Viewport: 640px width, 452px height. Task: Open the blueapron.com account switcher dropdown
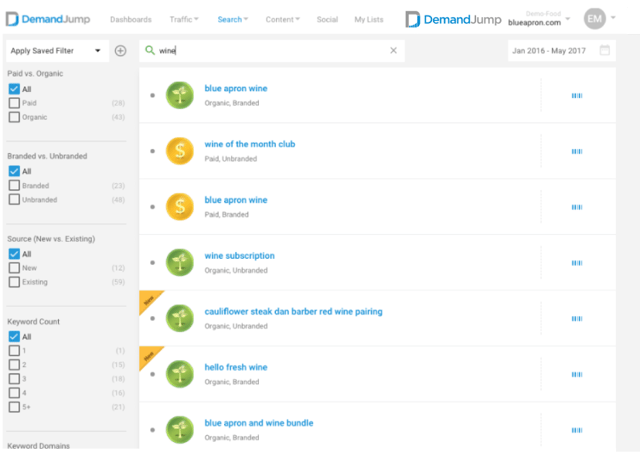568,19
